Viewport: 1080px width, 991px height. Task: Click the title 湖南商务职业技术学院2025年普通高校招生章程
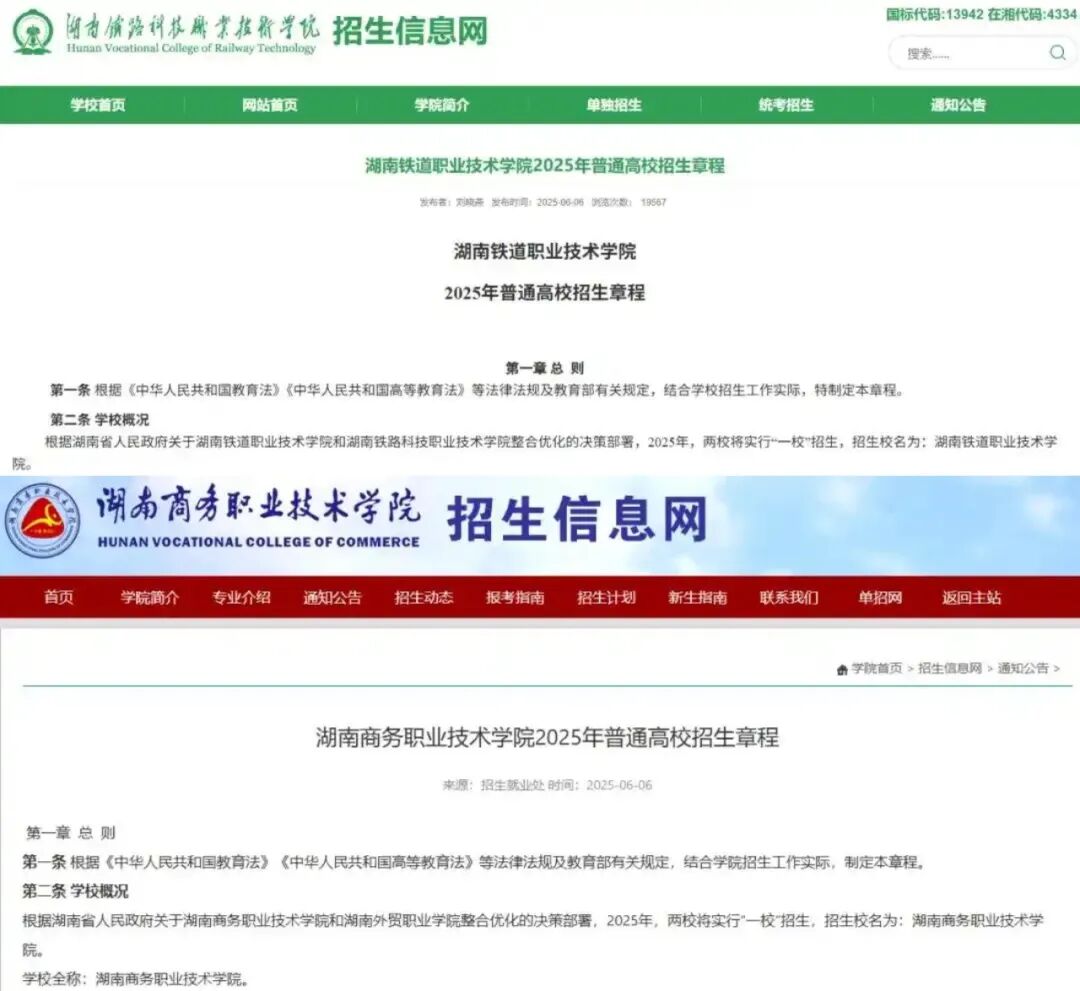pos(548,738)
